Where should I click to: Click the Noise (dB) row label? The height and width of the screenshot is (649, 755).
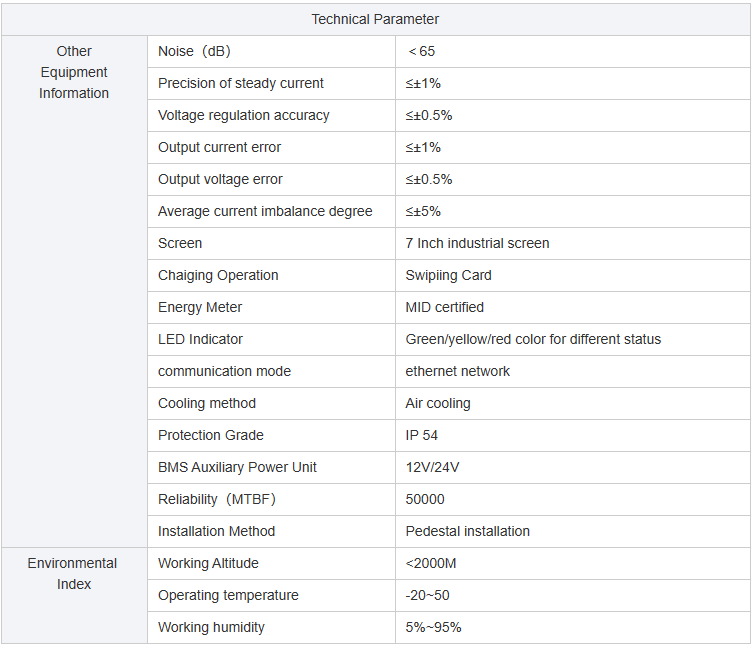coord(194,51)
